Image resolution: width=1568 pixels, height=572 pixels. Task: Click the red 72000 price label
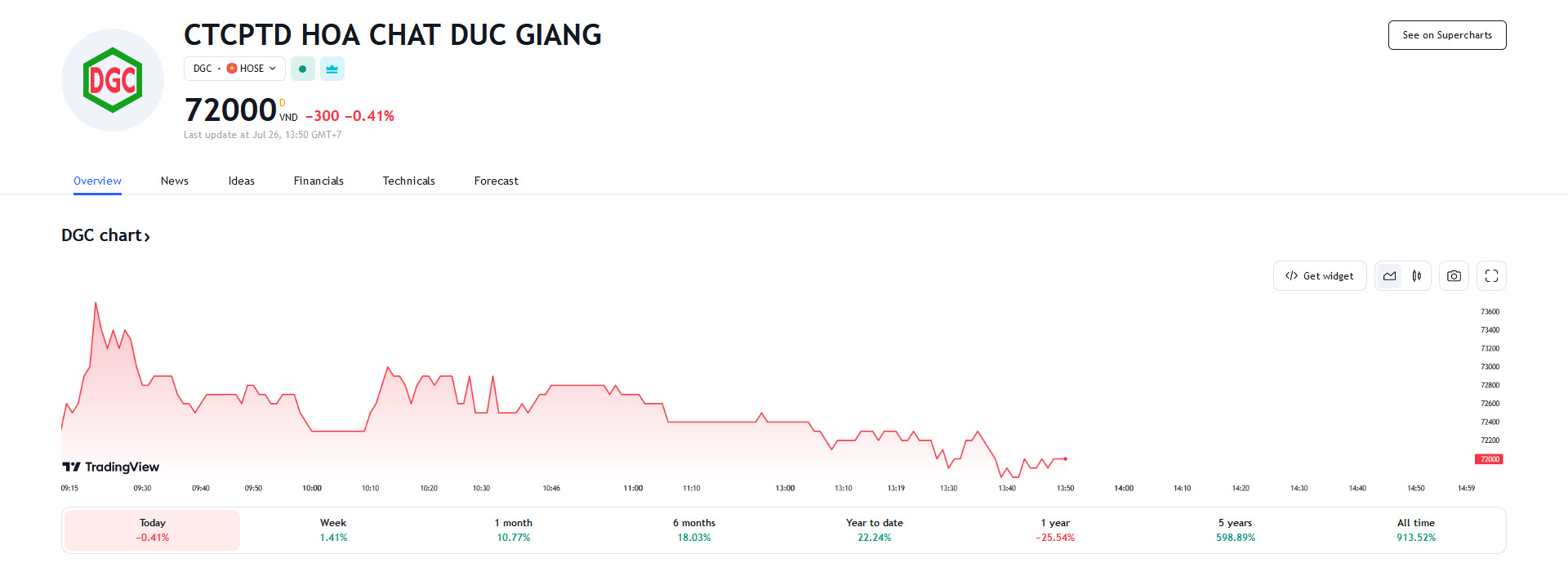(1489, 459)
